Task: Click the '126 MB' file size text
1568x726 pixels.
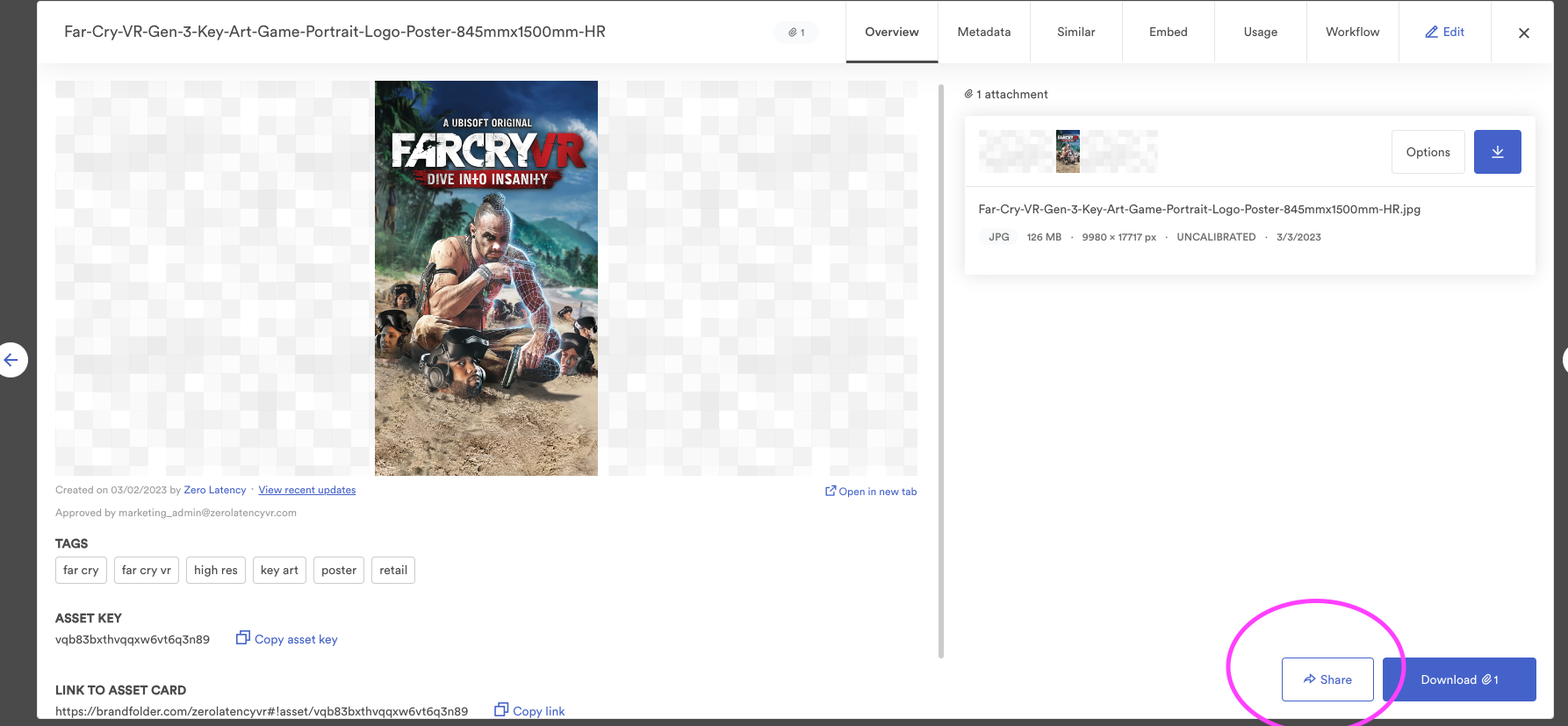Action: [x=1044, y=237]
